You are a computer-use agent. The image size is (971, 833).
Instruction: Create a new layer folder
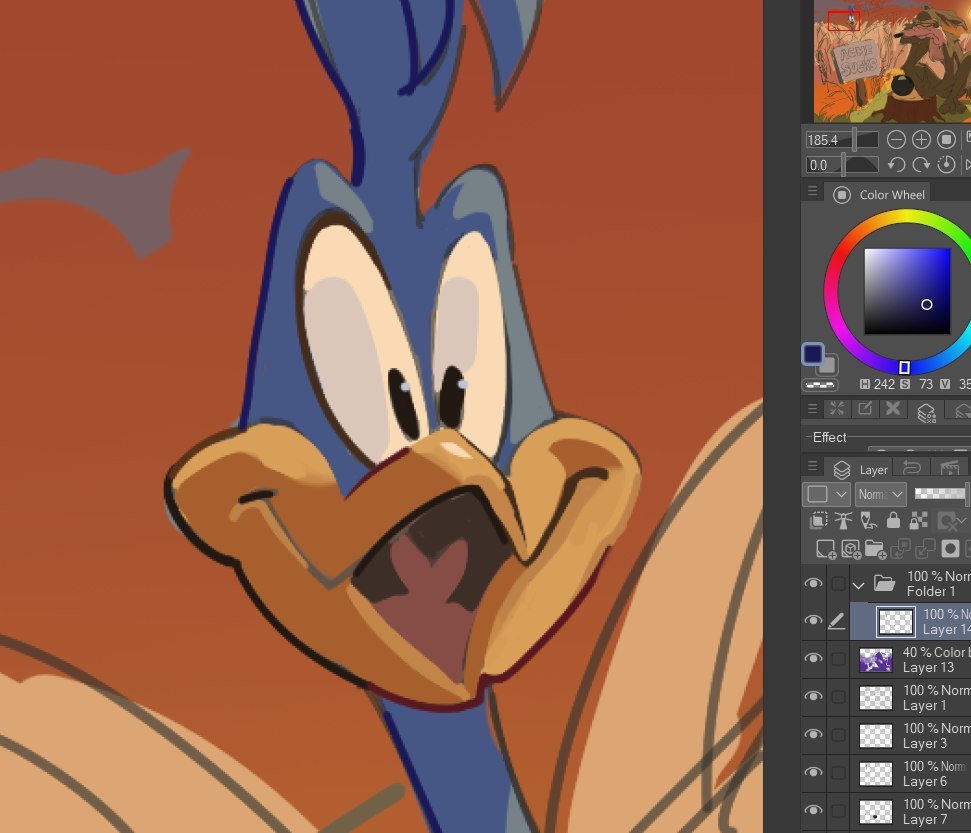pos(875,549)
